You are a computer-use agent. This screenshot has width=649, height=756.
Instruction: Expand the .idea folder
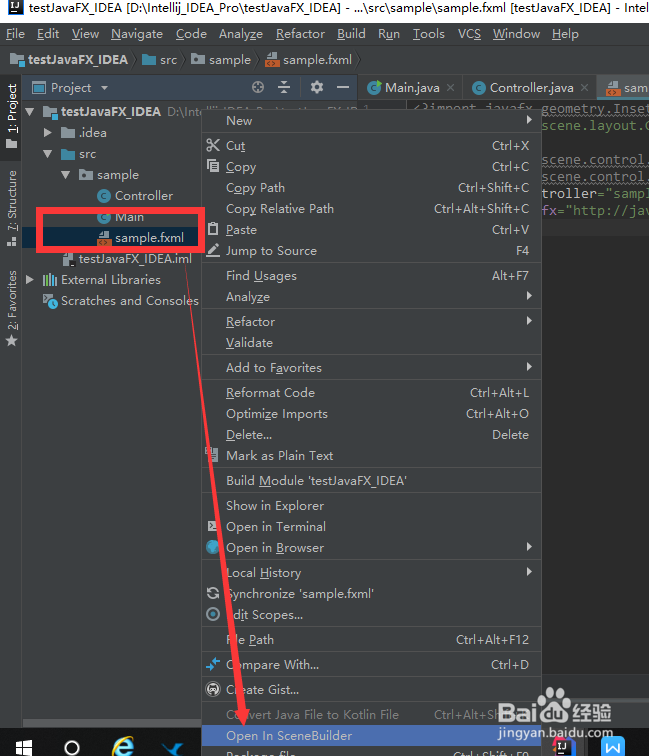(47, 133)
